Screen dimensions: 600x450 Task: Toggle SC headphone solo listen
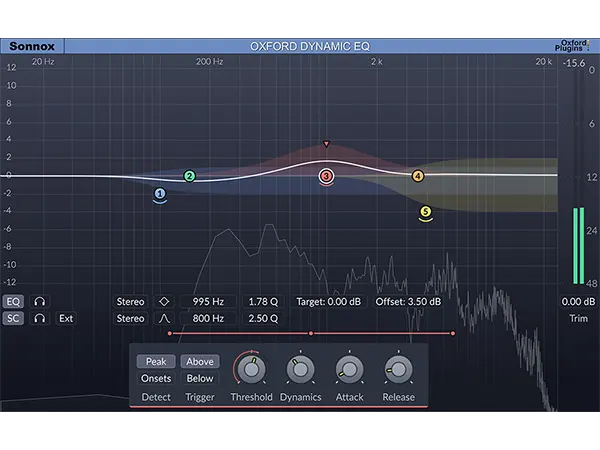coord(39,318)
